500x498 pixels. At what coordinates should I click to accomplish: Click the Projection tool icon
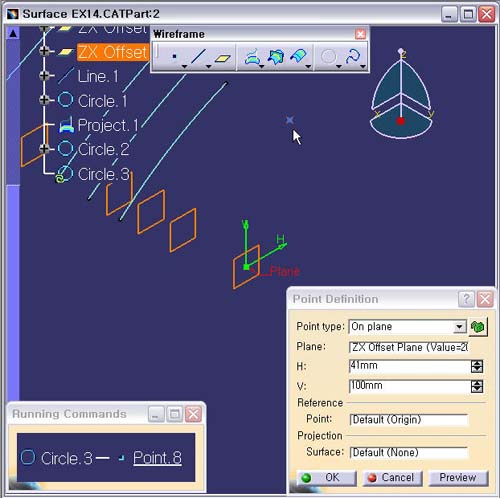point(252,57)
